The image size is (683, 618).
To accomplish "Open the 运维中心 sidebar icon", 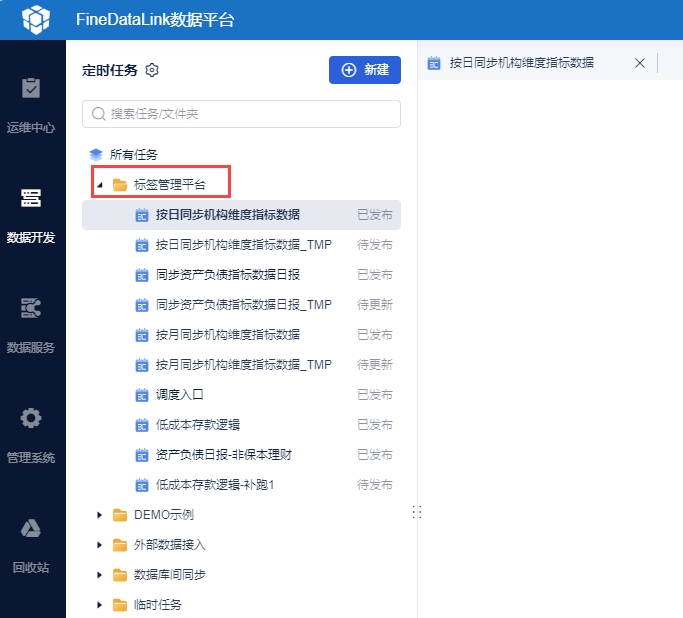I will click(31, 89).
